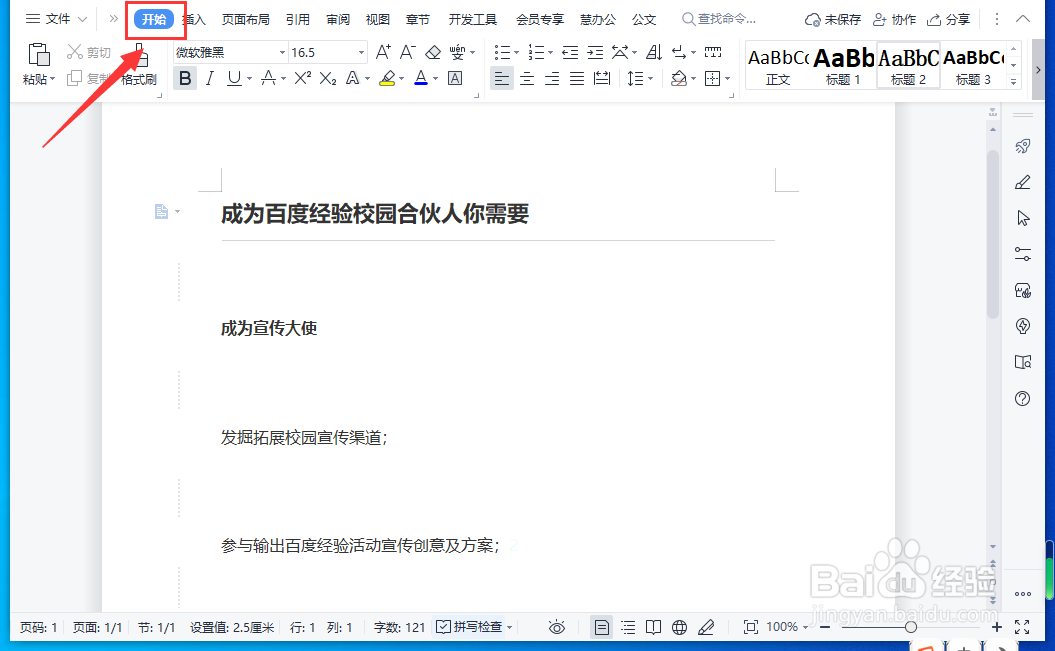Apply the 标题 1 style
This screenshot has height=651, width=1055.
843,67
